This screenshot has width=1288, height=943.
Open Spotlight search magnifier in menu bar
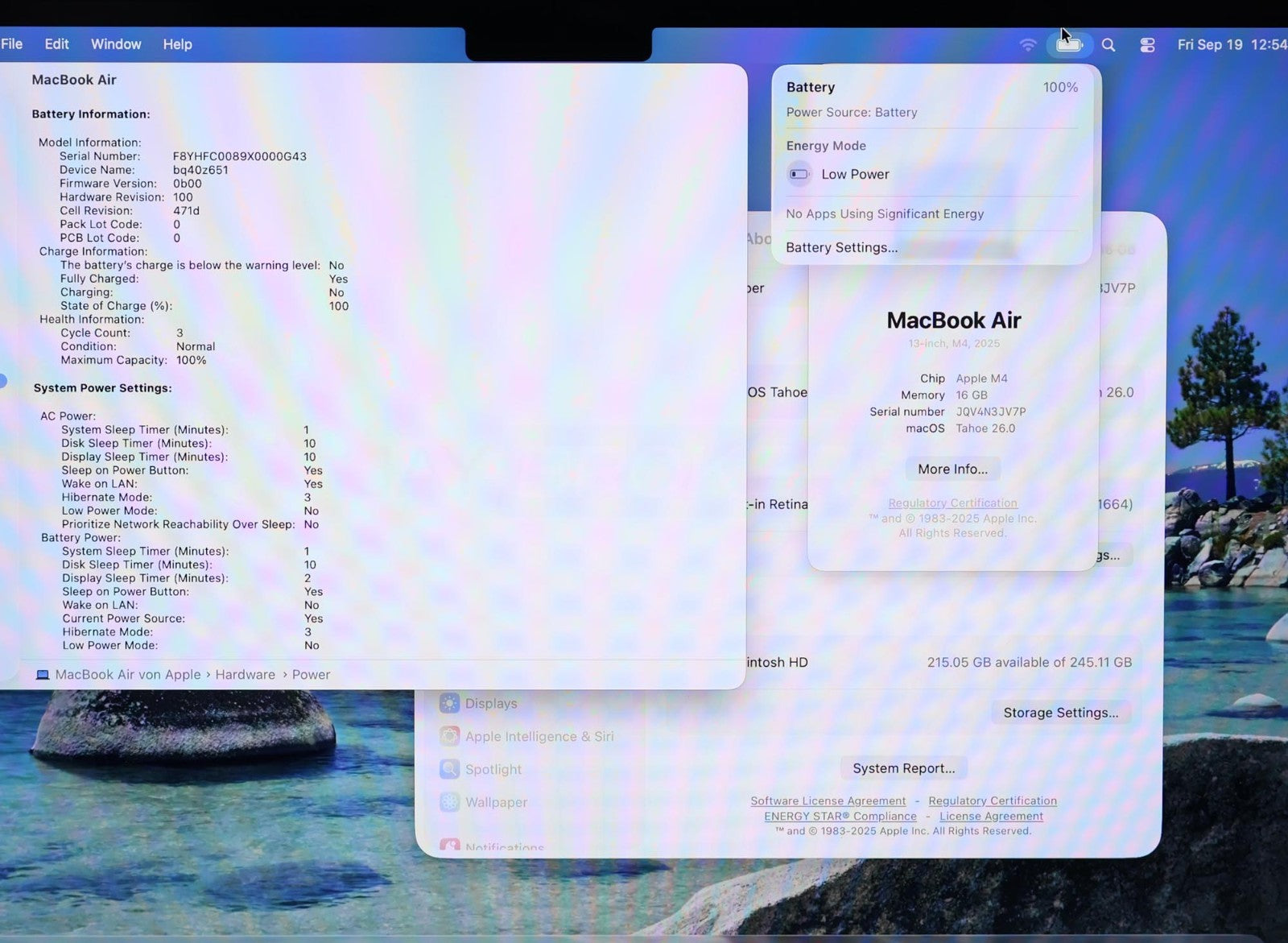tap(1108, 45)
